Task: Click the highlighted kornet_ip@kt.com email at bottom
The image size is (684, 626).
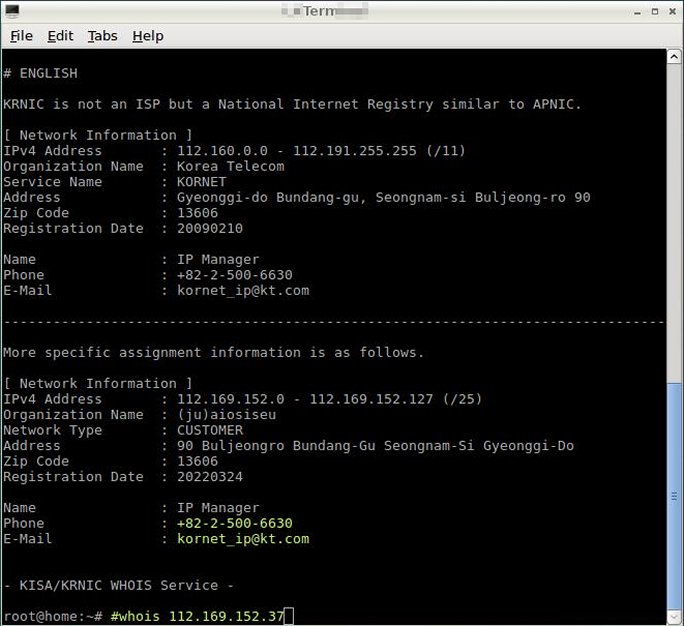Action: 243,539
